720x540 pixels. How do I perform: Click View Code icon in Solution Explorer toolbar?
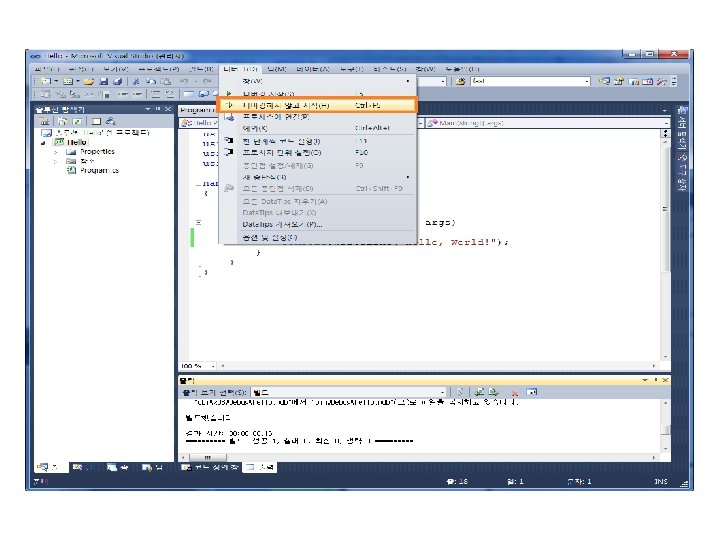point(96,121)
